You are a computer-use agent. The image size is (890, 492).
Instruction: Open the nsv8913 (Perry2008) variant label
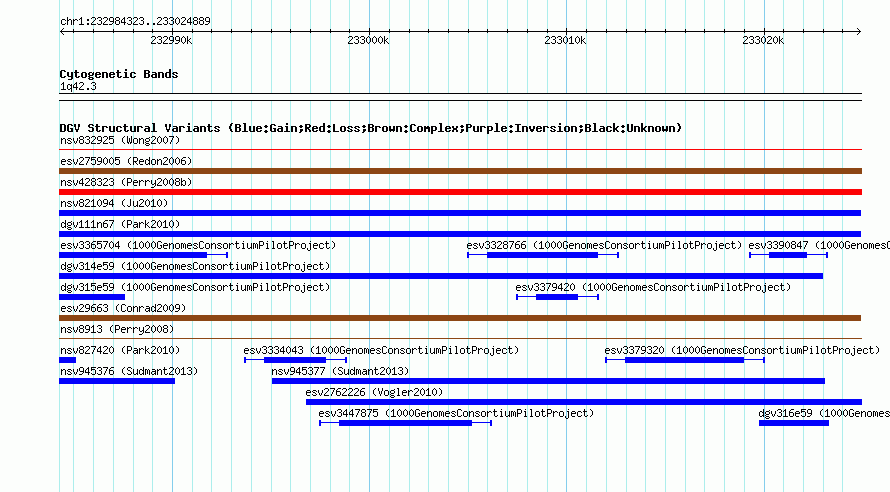(117, 329)
